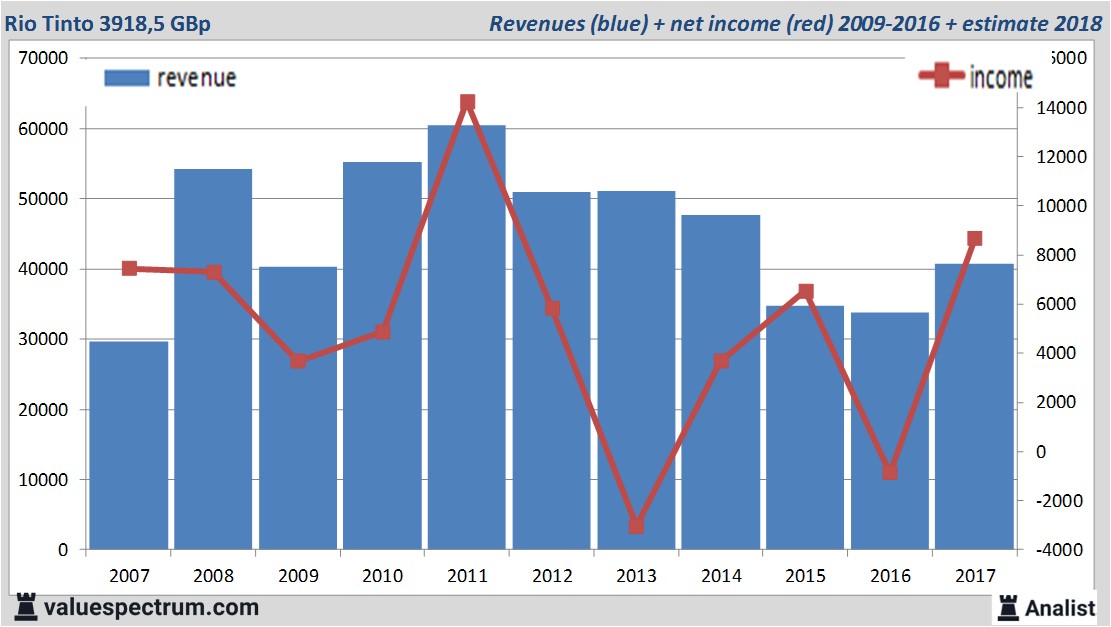Click the 2017 x-axis year label
This screenshot has width=1111, height=627.
[975, 575]
